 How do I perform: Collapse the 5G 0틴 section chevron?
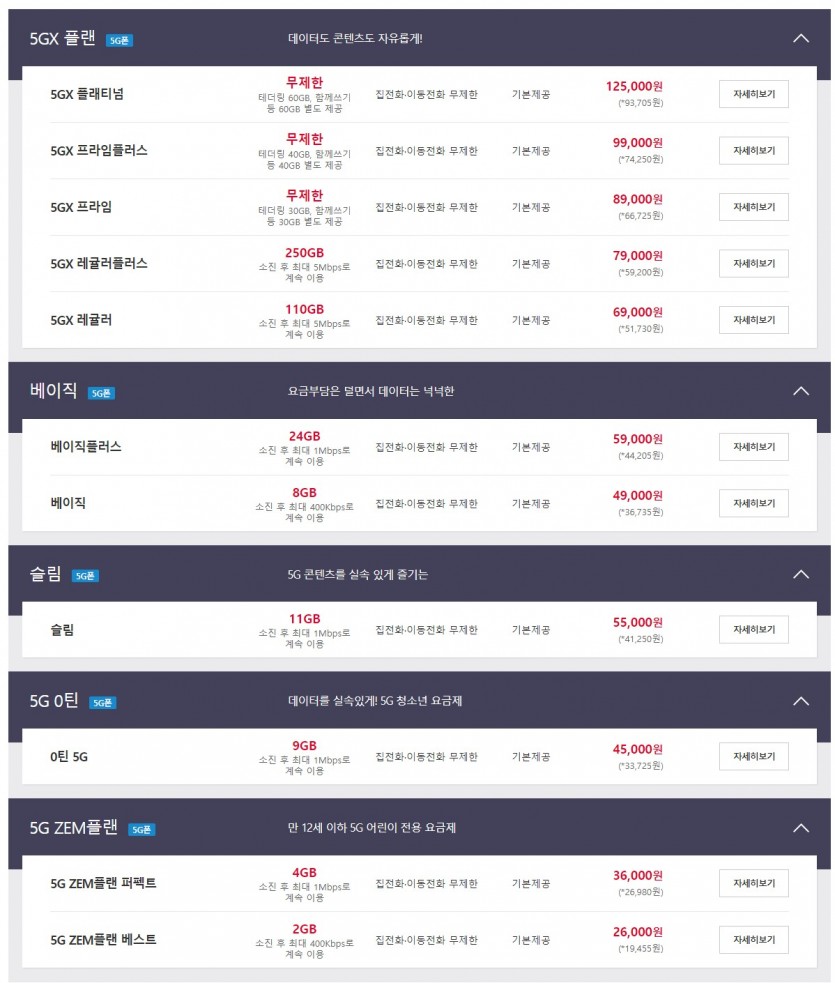click(x=800, y=701)
